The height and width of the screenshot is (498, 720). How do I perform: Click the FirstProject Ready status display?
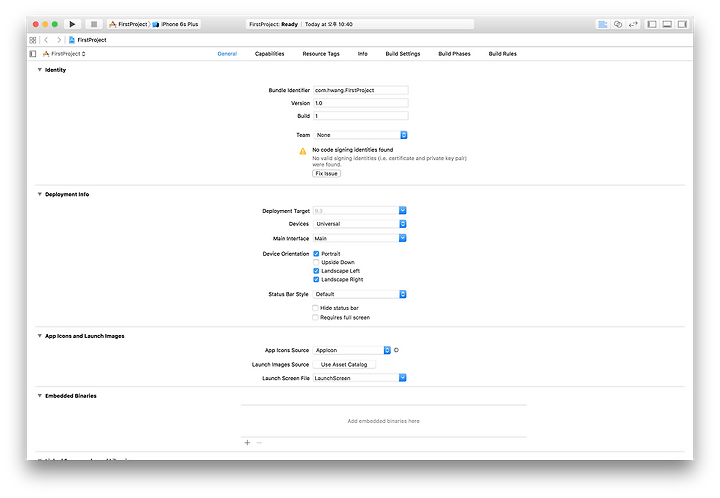coord(360,24)
